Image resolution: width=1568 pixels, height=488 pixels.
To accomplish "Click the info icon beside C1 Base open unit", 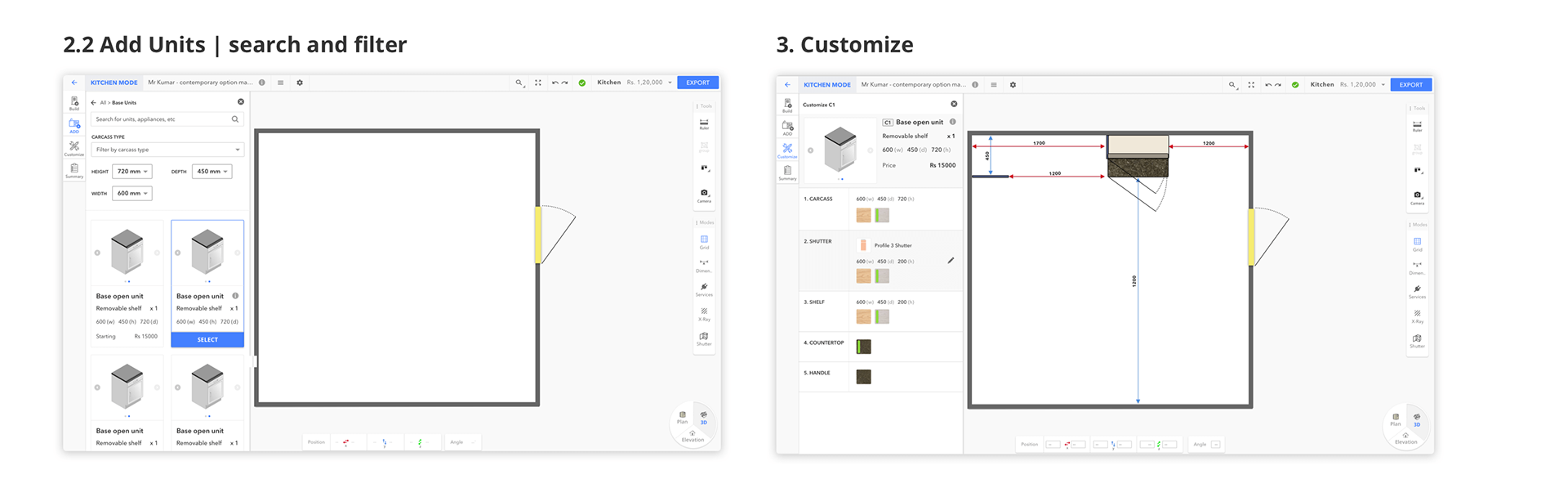I will pos(952,122).
